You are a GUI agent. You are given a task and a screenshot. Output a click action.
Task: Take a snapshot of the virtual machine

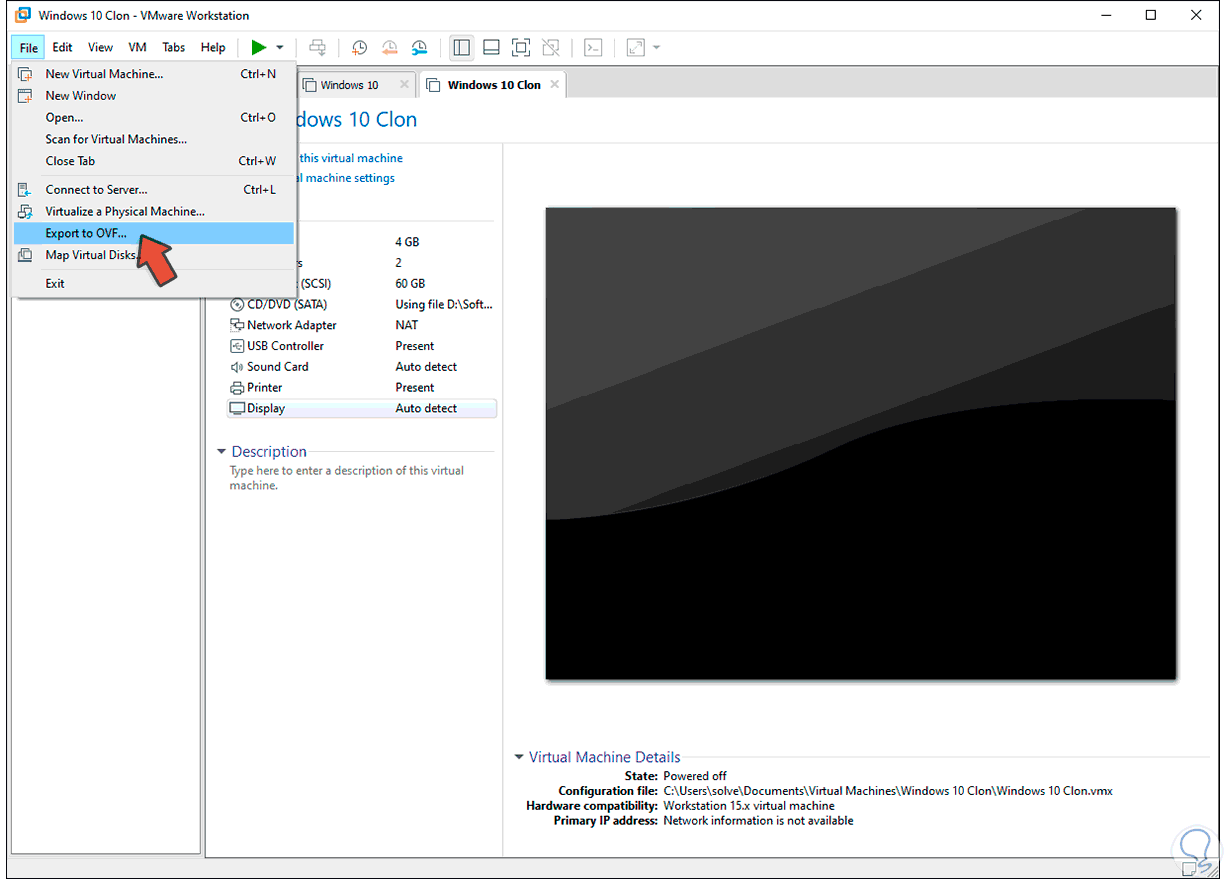tap(359, 47)
